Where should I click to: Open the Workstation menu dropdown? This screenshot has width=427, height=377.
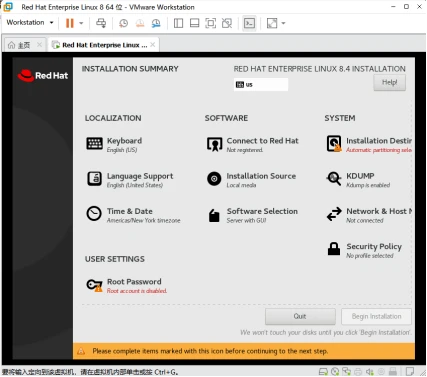[30, 22]
